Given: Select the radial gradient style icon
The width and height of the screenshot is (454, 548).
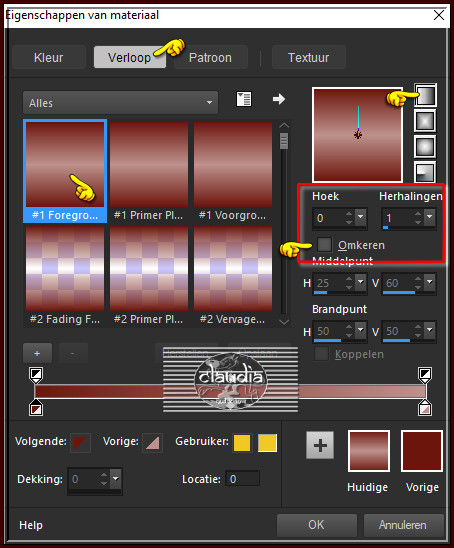Looking at the screenshot, I should 425,172.
